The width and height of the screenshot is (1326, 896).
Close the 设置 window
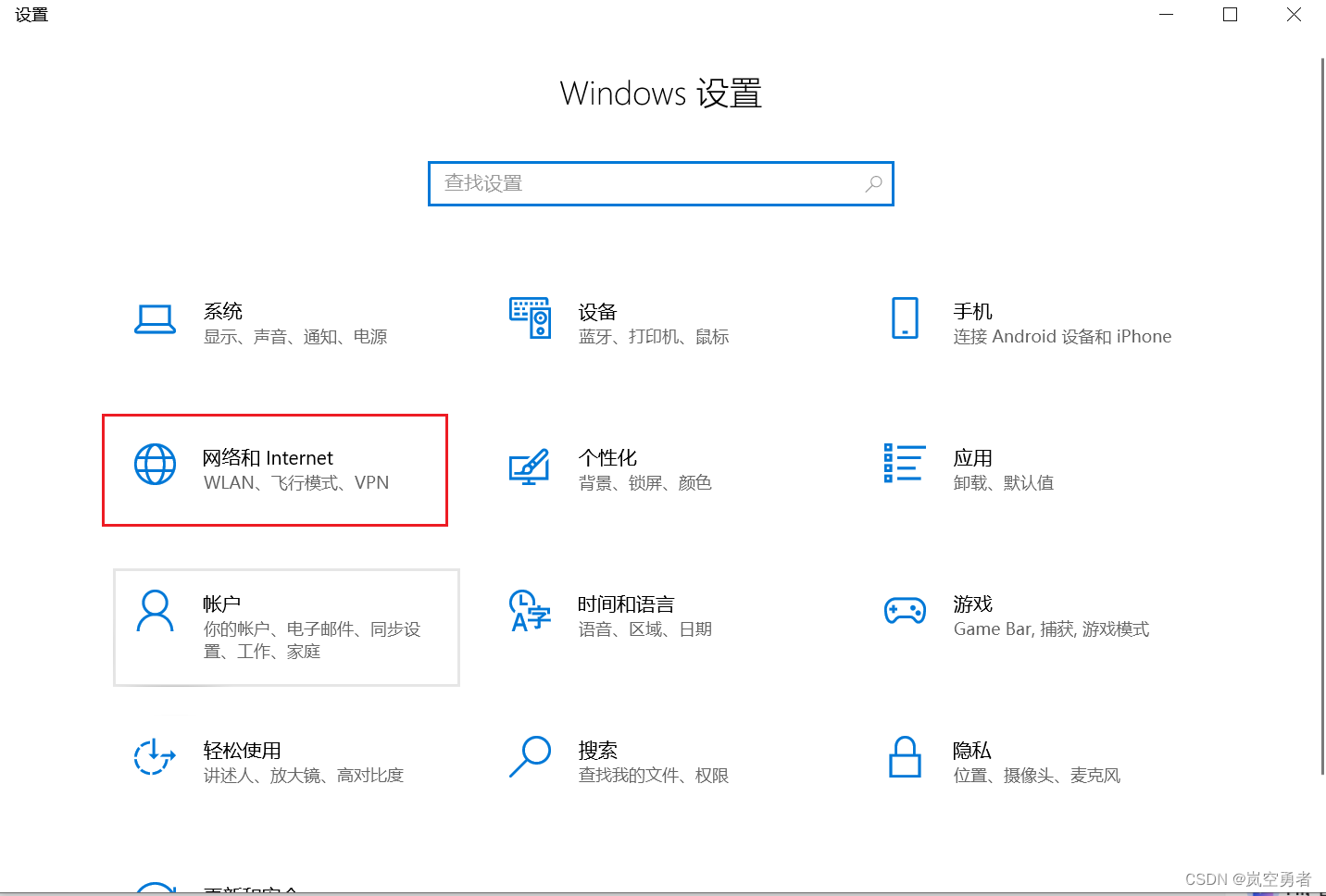point(1295,15)
